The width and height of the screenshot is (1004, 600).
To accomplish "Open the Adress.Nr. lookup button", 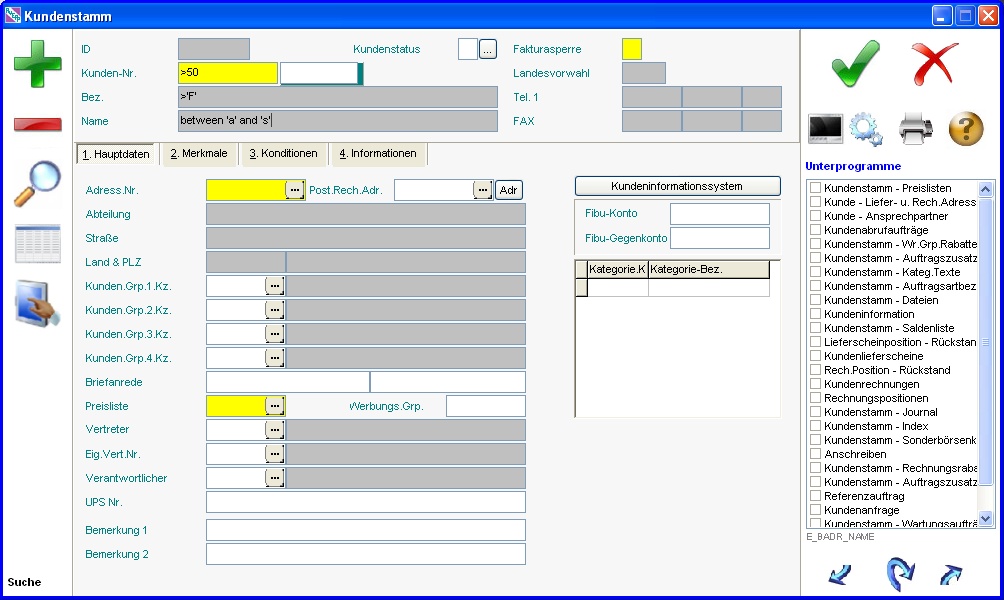I will (295, 189).
